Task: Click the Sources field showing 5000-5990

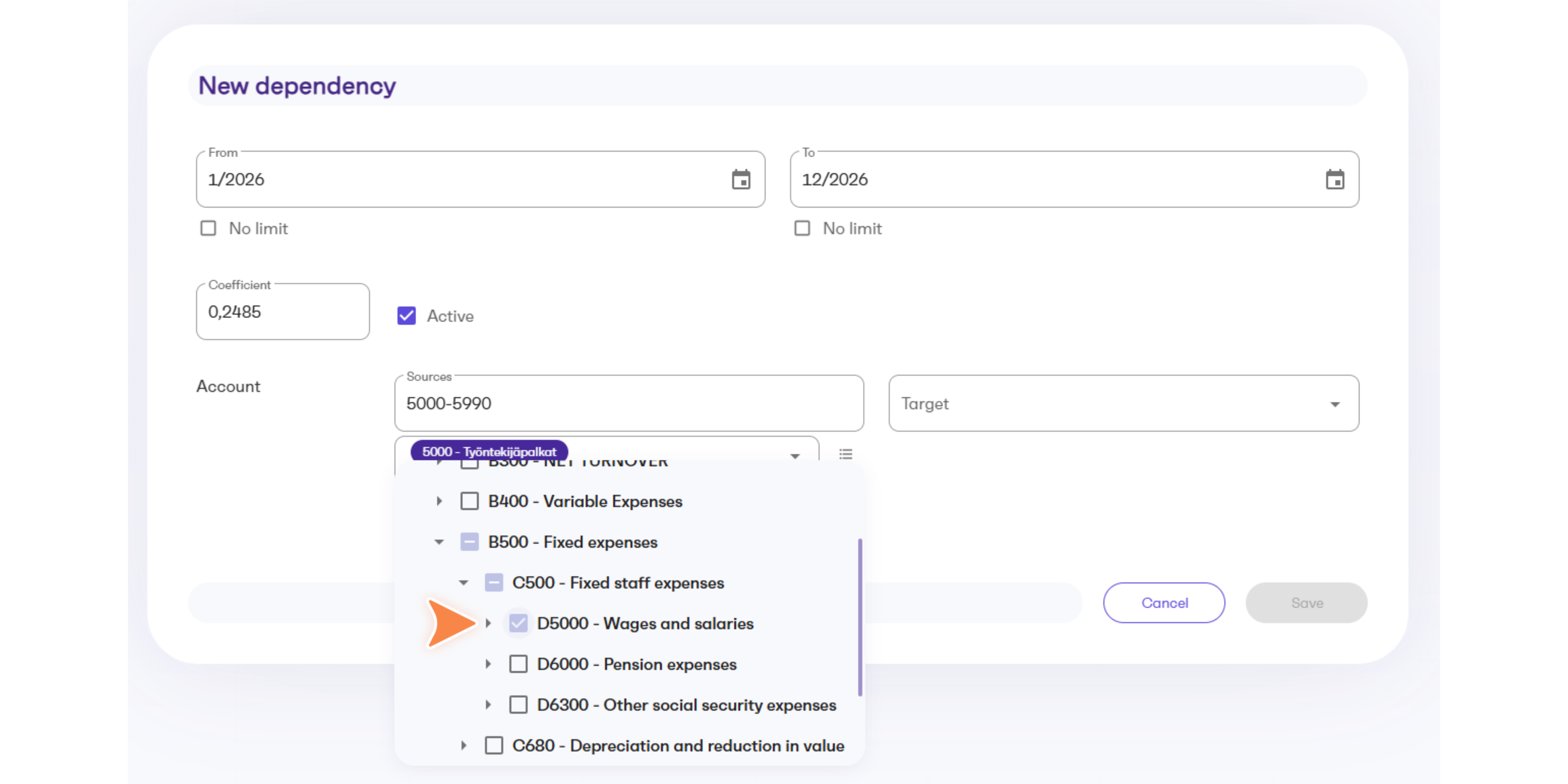Action: (629, 404)
